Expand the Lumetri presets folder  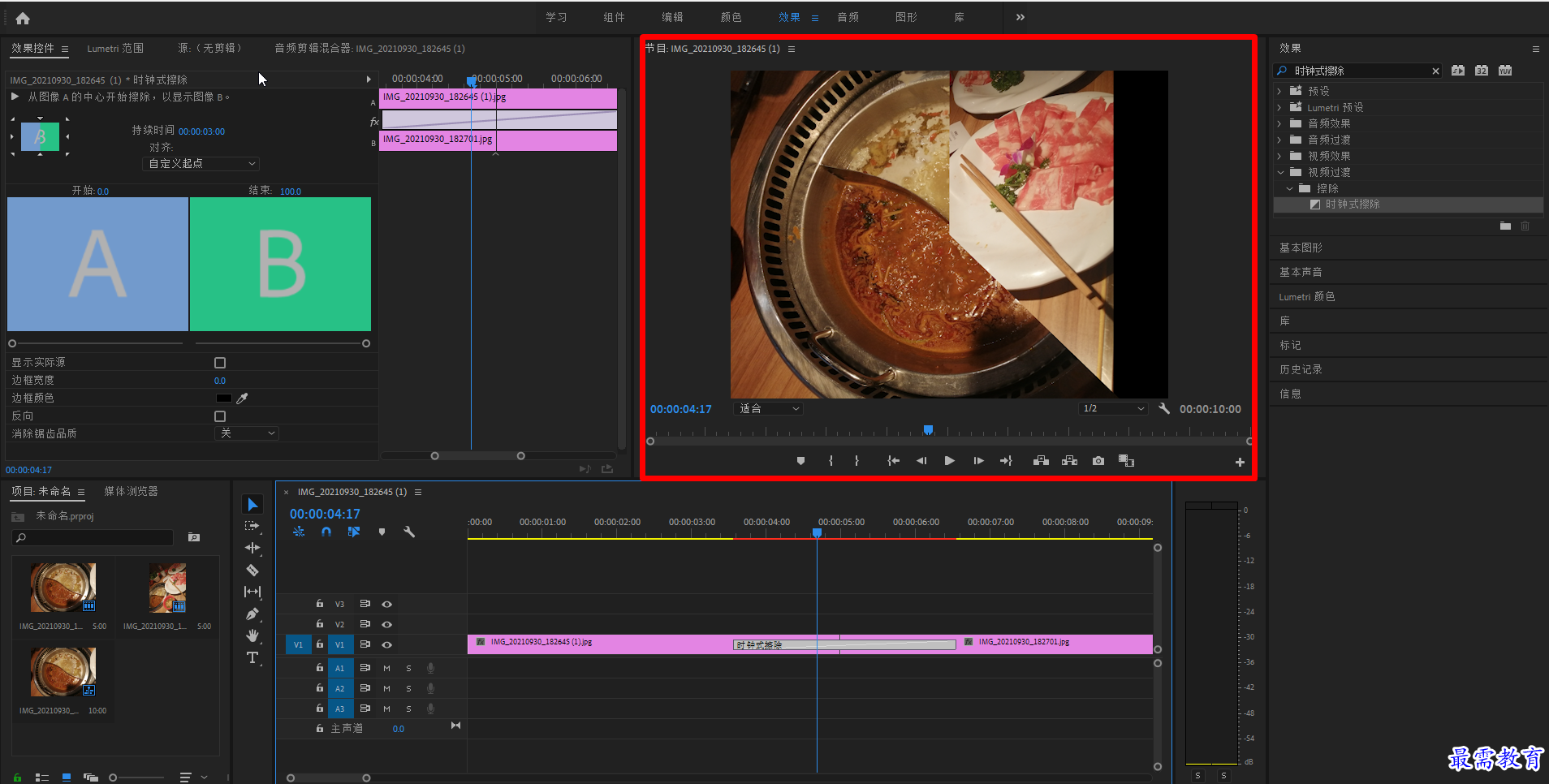click(1279, 107)
